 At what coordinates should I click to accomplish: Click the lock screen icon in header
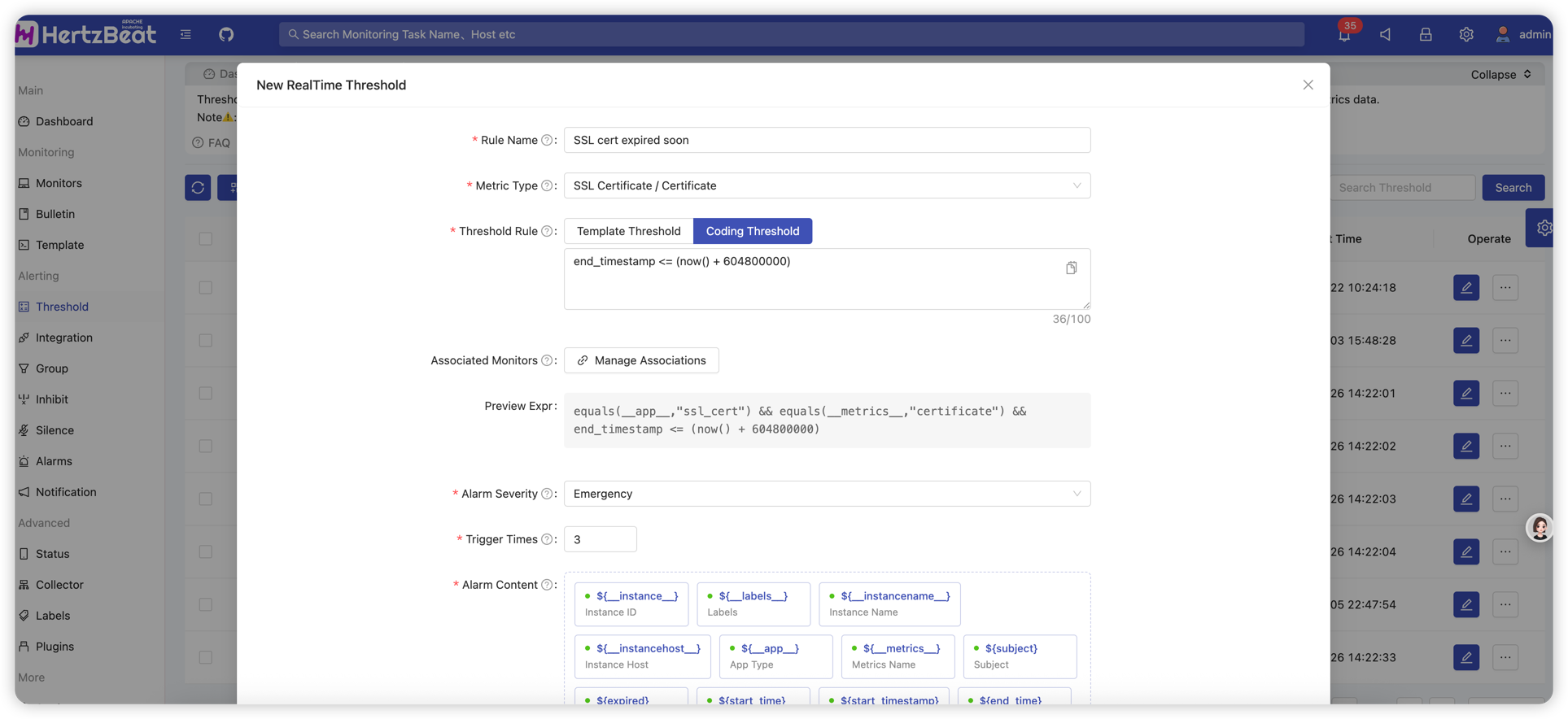(x=1426, y=35)
